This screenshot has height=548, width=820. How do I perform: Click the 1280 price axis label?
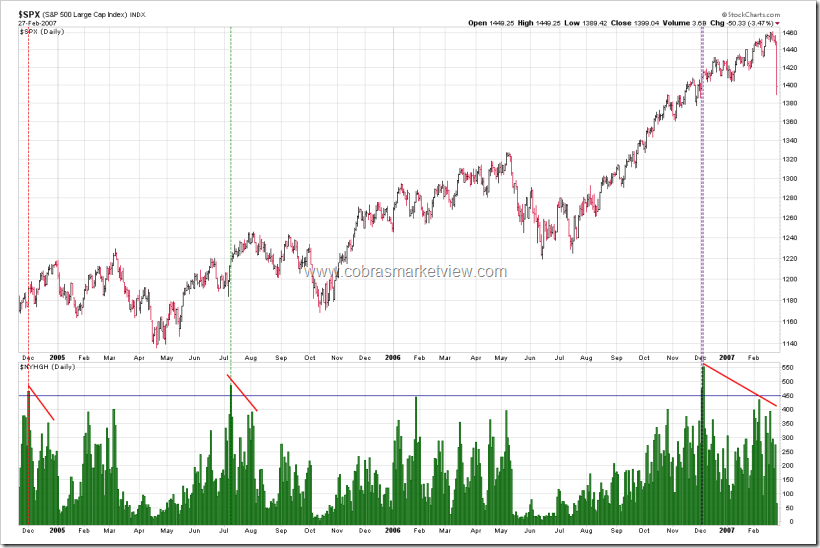coord(790,198)
